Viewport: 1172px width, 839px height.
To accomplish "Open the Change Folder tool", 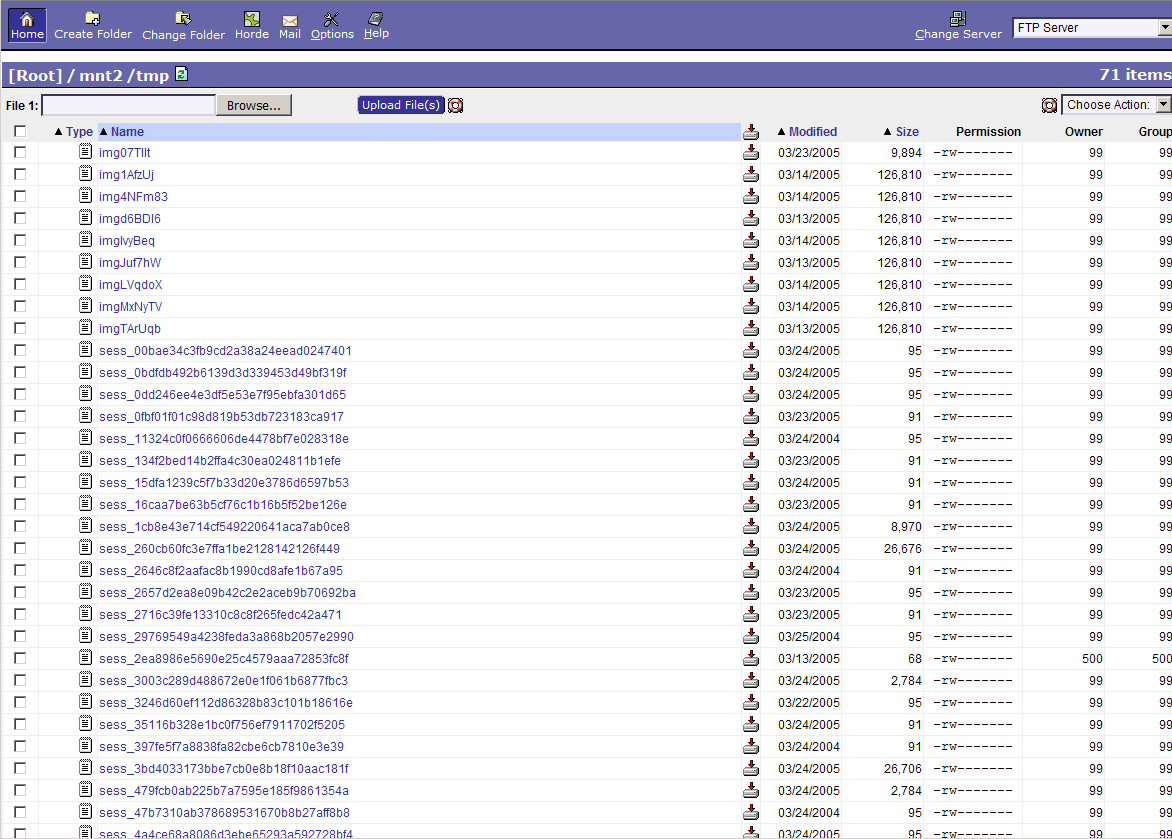I will pyautogui.click(x=183, y=25).
